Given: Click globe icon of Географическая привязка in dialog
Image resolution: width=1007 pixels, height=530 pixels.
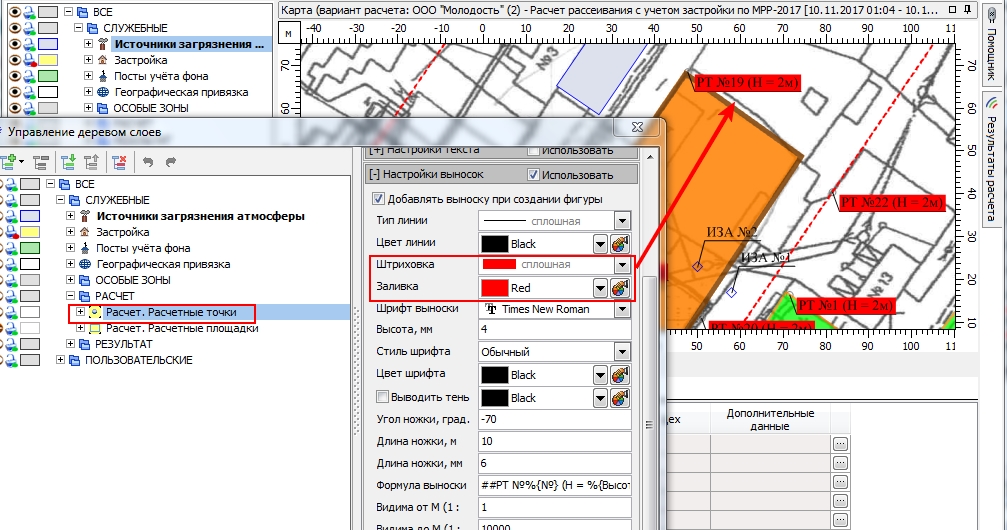Looking at the screenshot, I should tap(85, 264).
